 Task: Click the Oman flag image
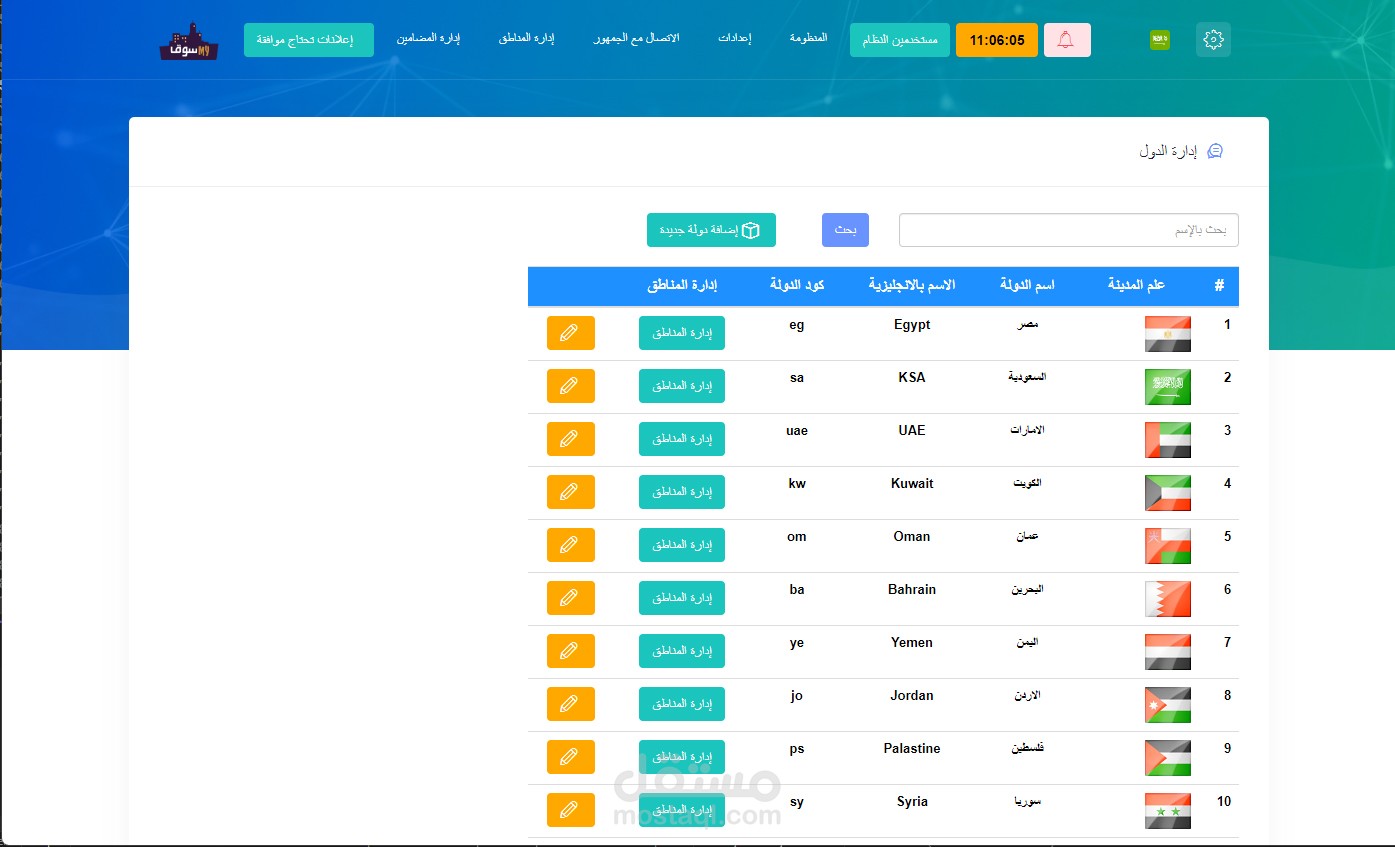tap(1168, 546)
